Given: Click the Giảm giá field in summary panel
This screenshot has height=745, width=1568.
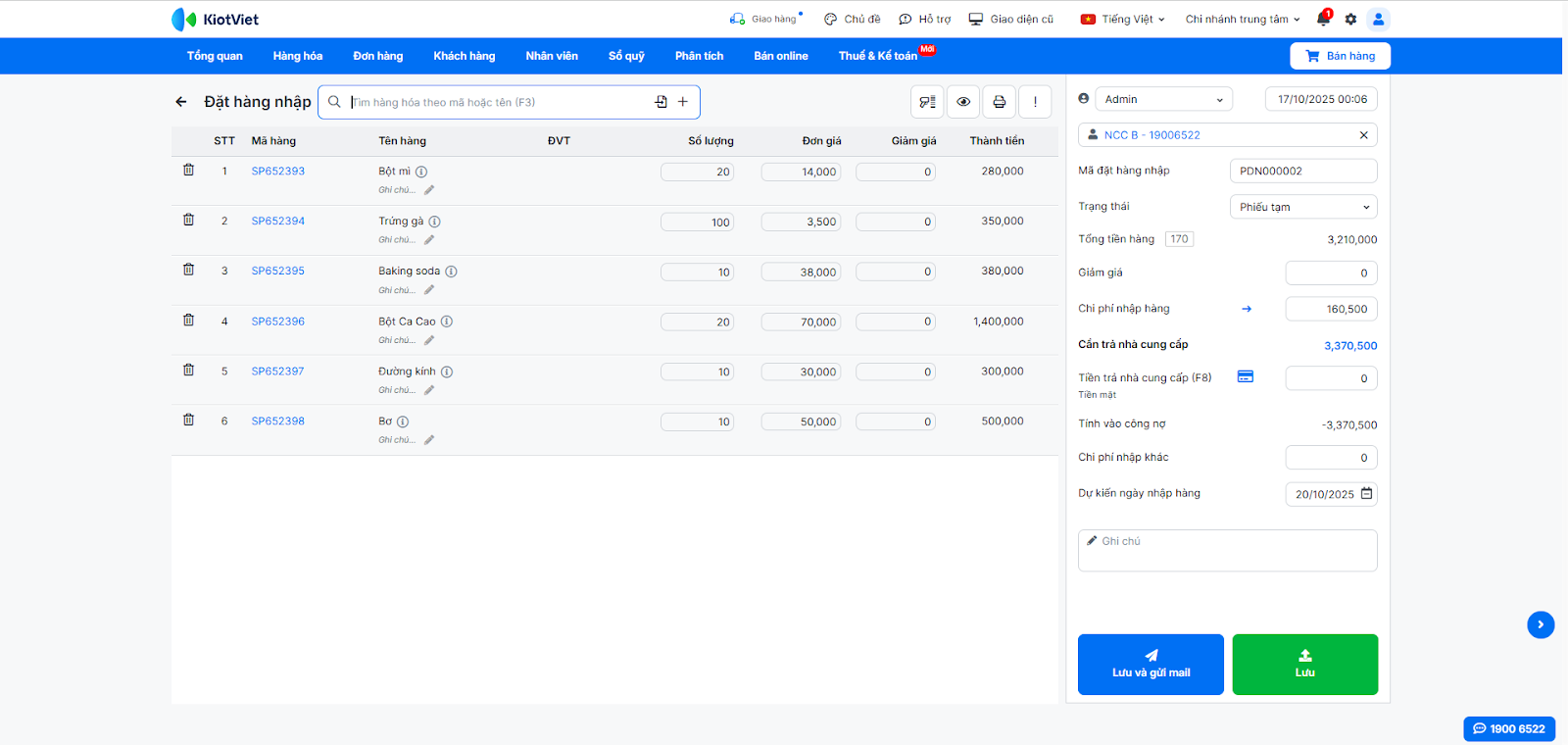Looking at the screenshot, I should [x=1331, y=273].
